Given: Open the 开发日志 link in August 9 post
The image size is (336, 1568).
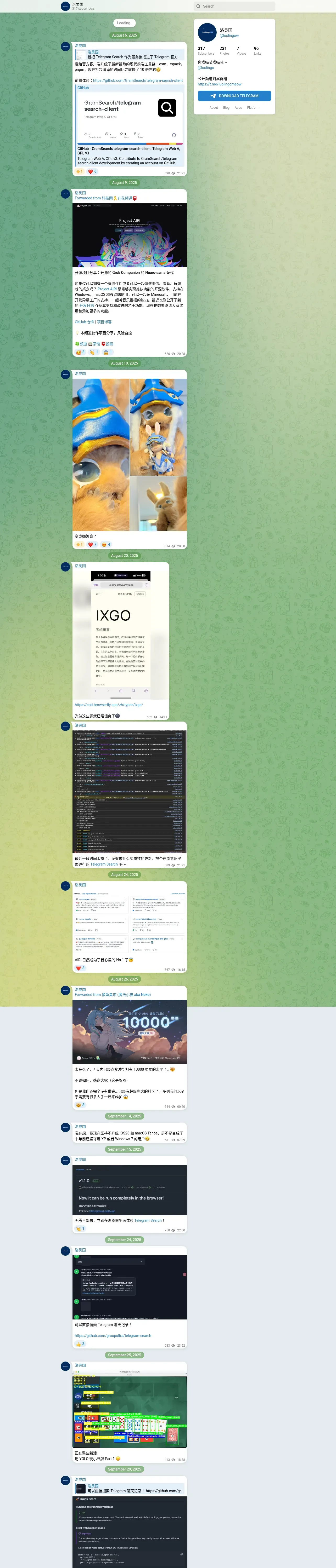Looking at the screenshot, I should pos(87,305).
